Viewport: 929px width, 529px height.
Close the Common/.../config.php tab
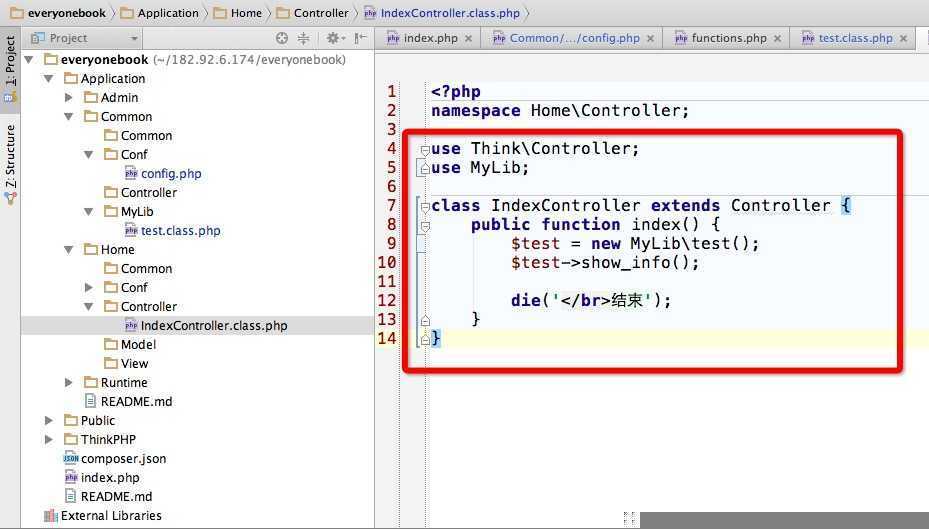point(651,39)
